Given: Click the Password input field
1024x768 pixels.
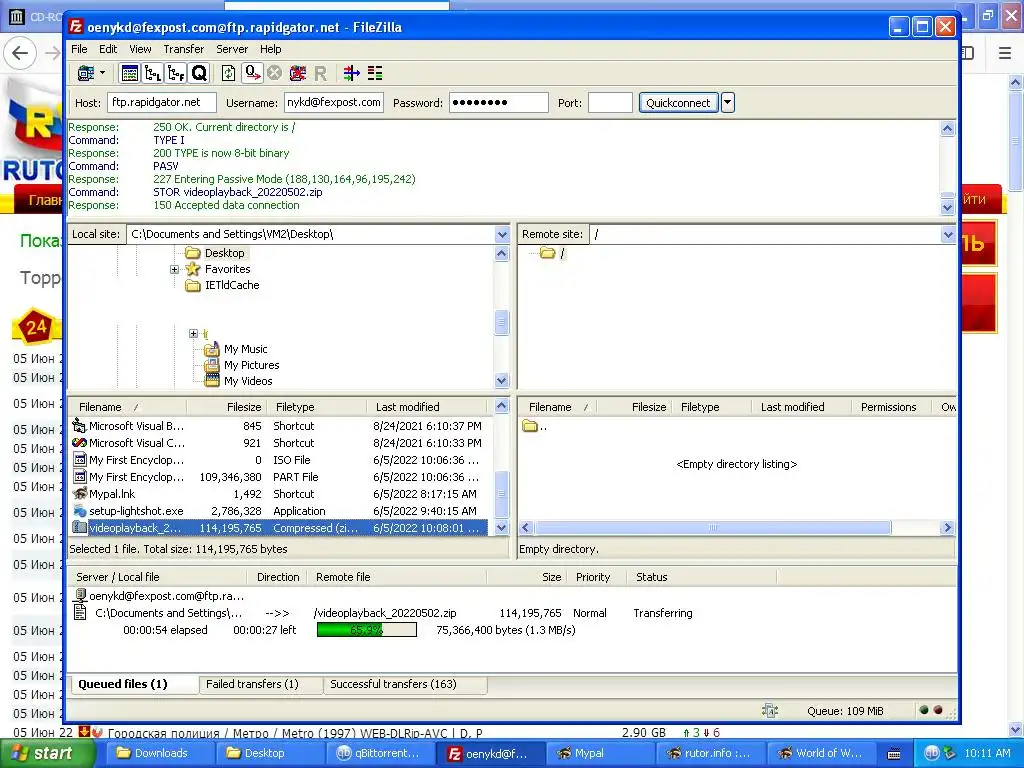Looking at the screenshot, I should tap(498, 103).
